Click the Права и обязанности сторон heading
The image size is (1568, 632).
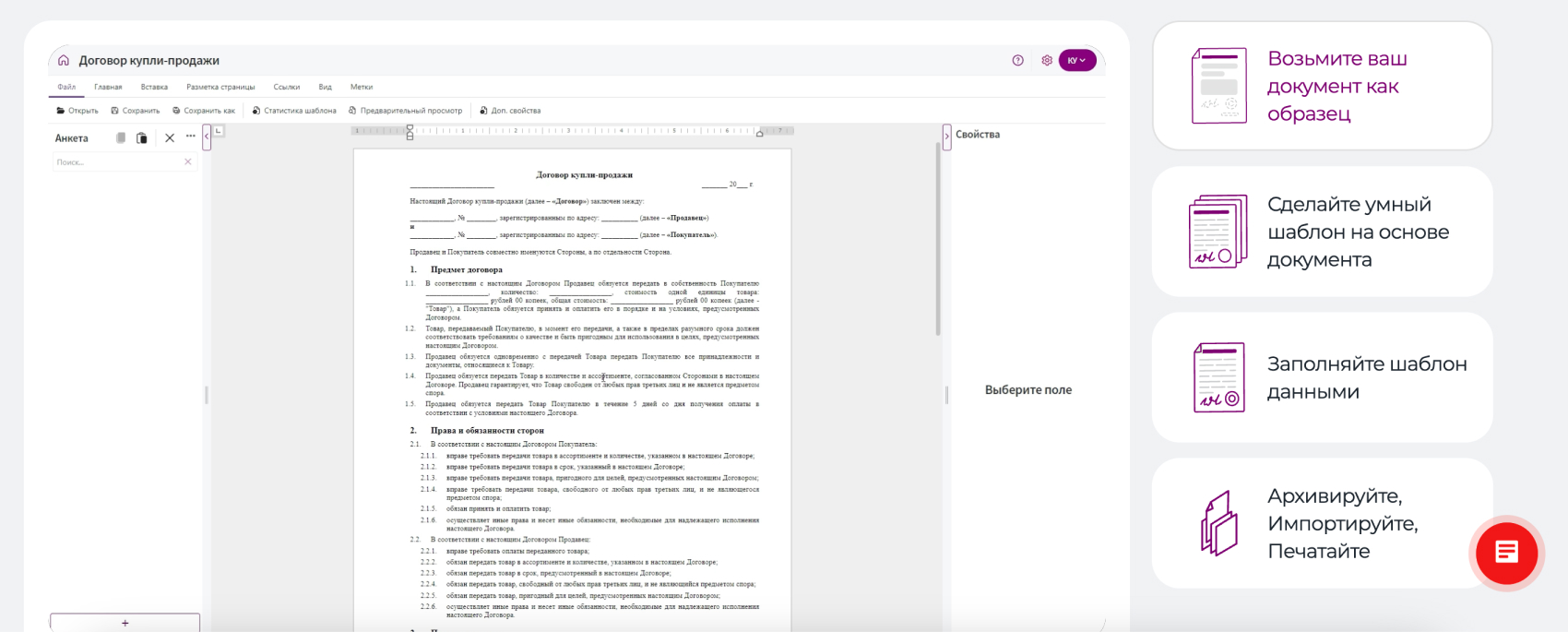[487, 430]
